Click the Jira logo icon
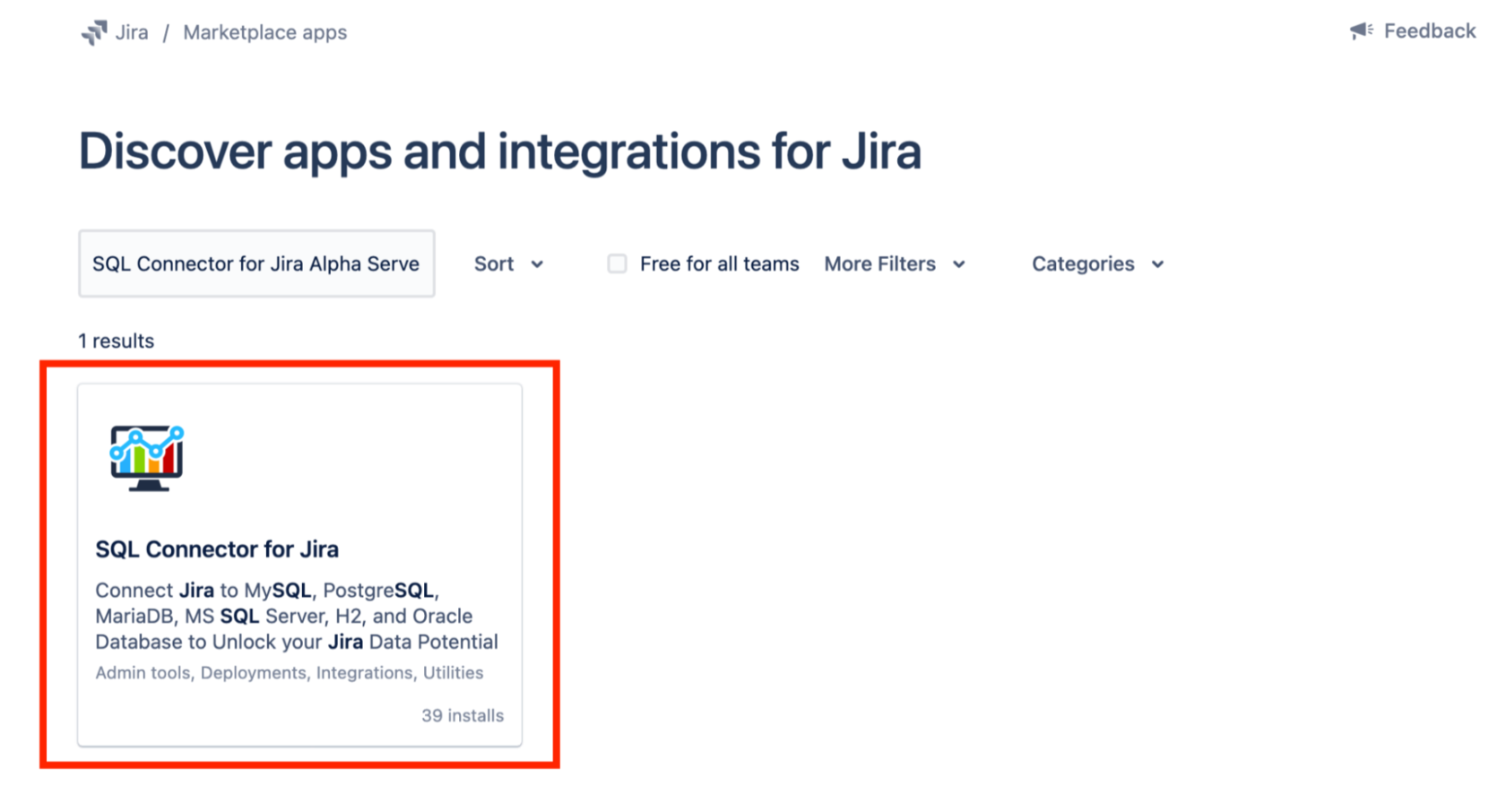The height and width of the screenshot is (812, 1506). pyautogui.click(x=95, y=30)
